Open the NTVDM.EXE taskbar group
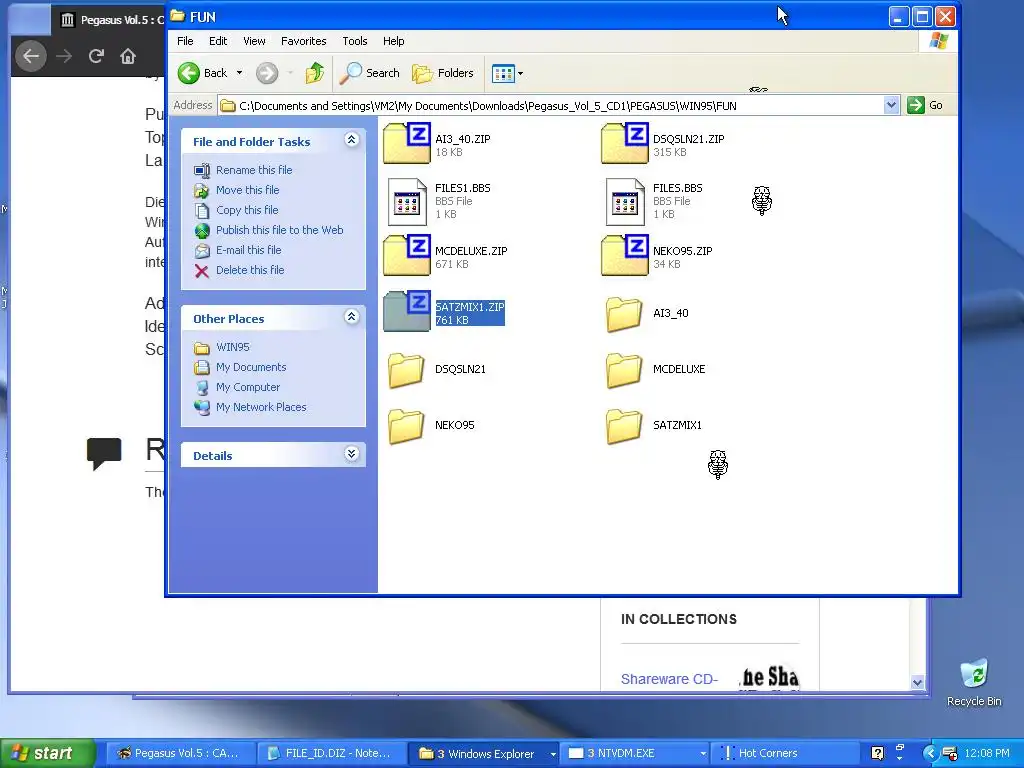This screenshot has width=1024, height=768. pos(637,754)
